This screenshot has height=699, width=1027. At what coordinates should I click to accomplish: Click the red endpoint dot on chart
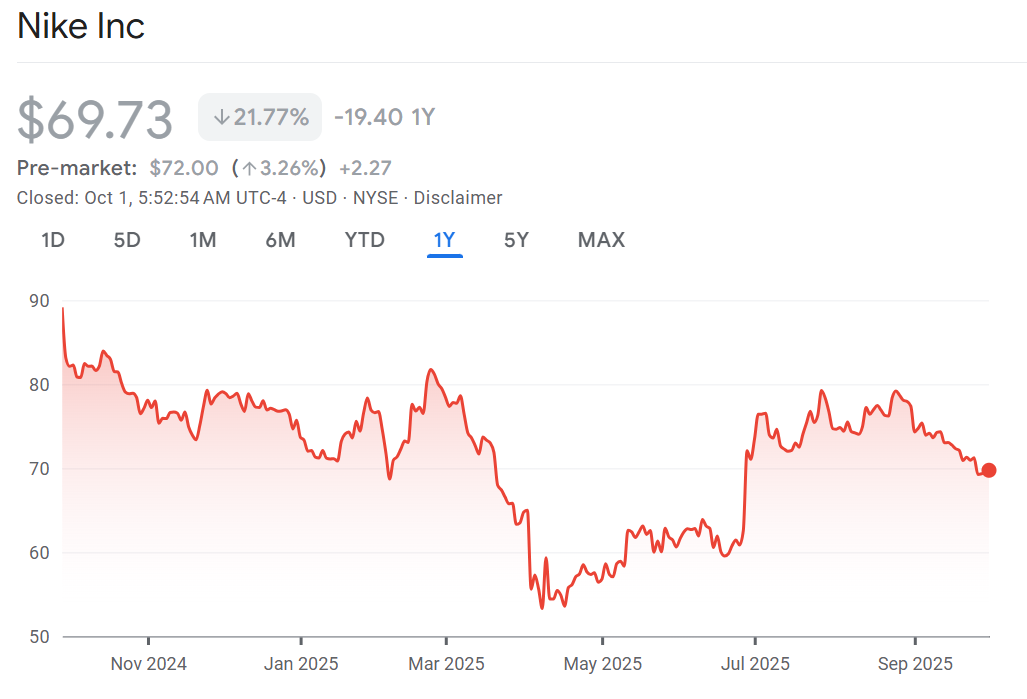pos(989,470)
